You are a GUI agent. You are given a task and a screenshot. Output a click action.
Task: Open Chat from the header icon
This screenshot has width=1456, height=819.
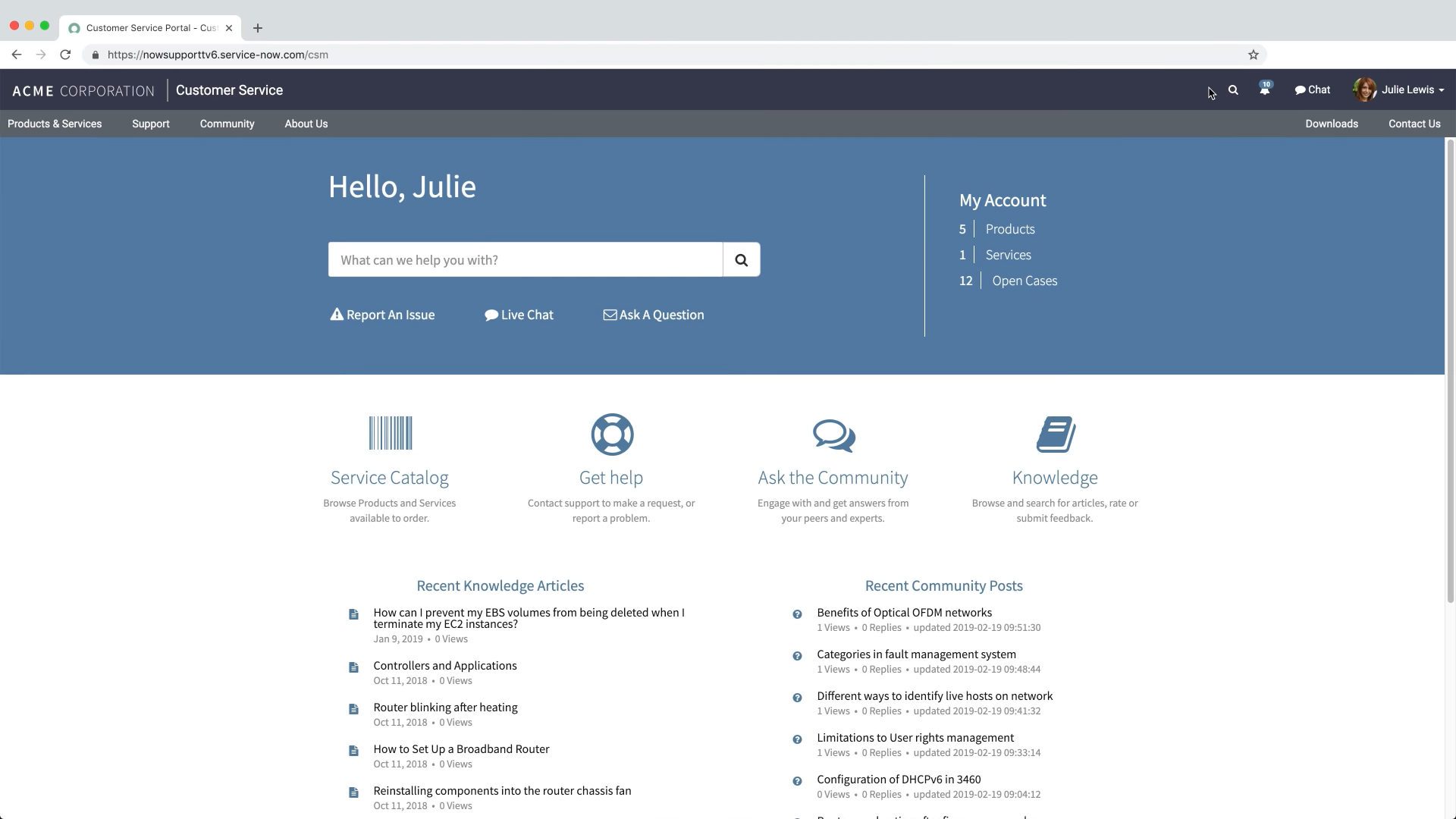(1312, 89)
